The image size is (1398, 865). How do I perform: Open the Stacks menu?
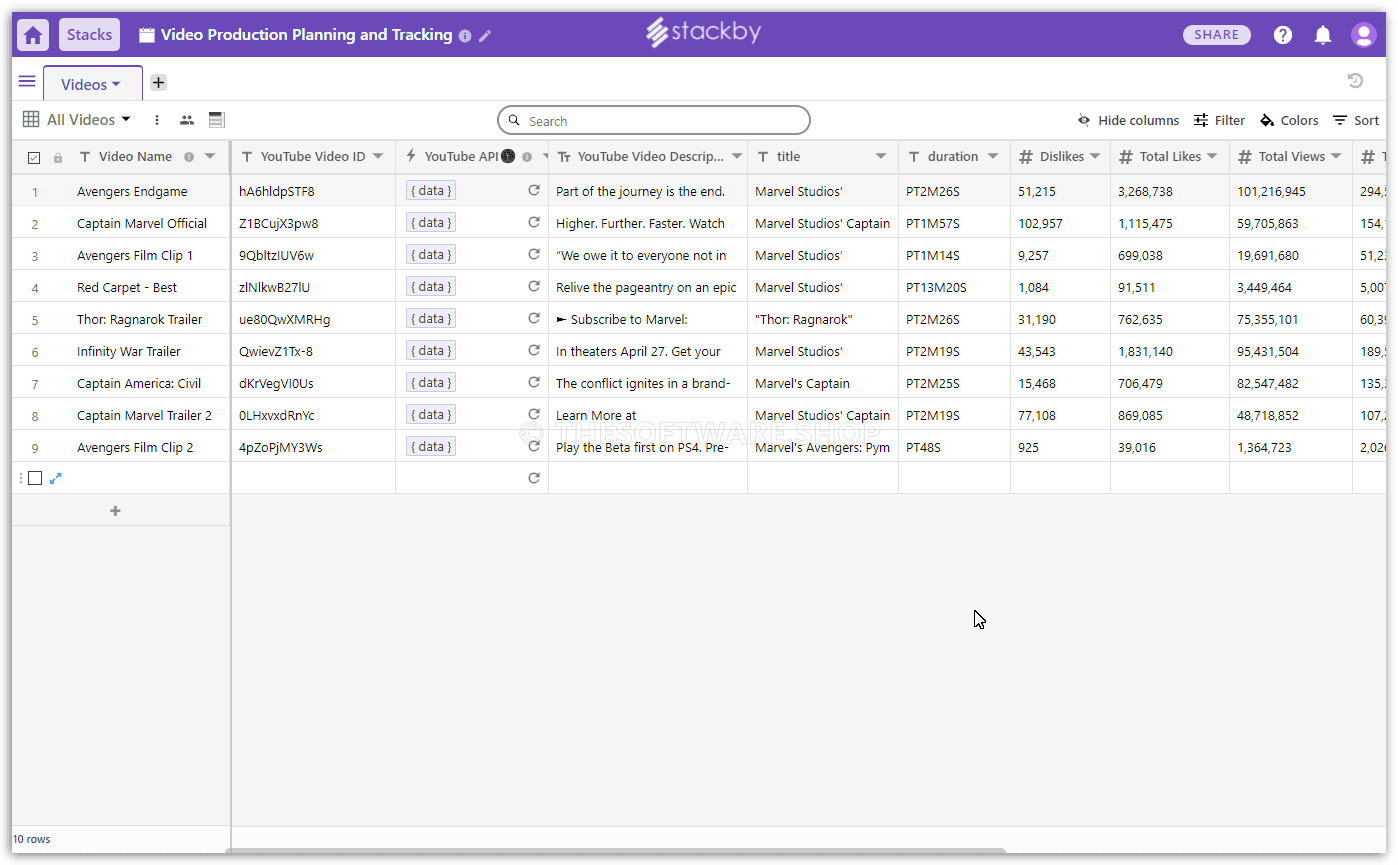click(x=89, y=35)
